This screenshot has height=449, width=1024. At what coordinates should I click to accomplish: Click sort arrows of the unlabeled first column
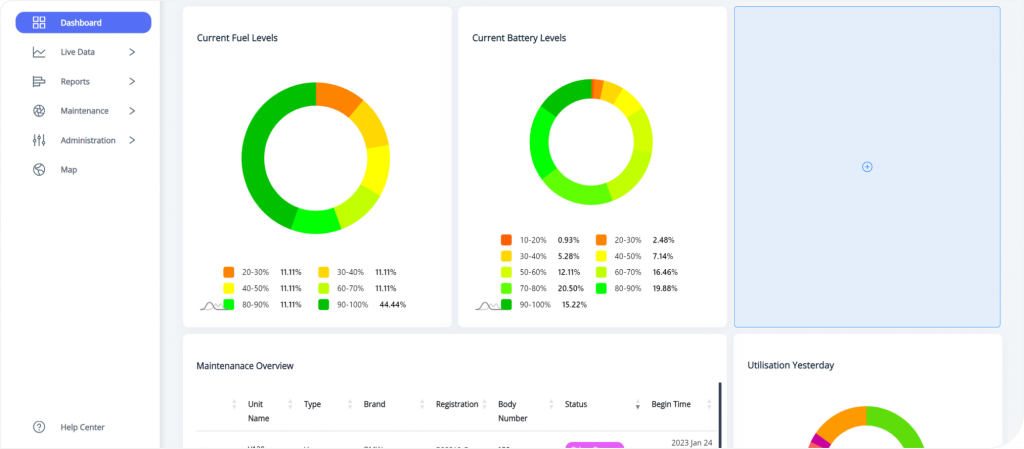click(234, 405)
